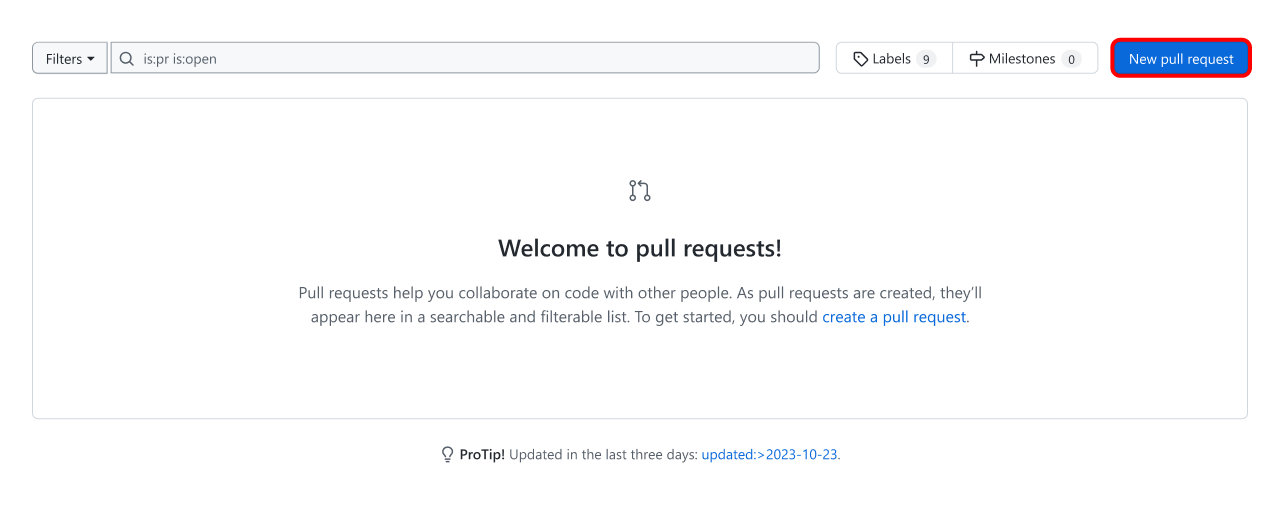This screenshot has height=506, width=1280.
Task: Open the Labels list
Action: click(894, 58)
